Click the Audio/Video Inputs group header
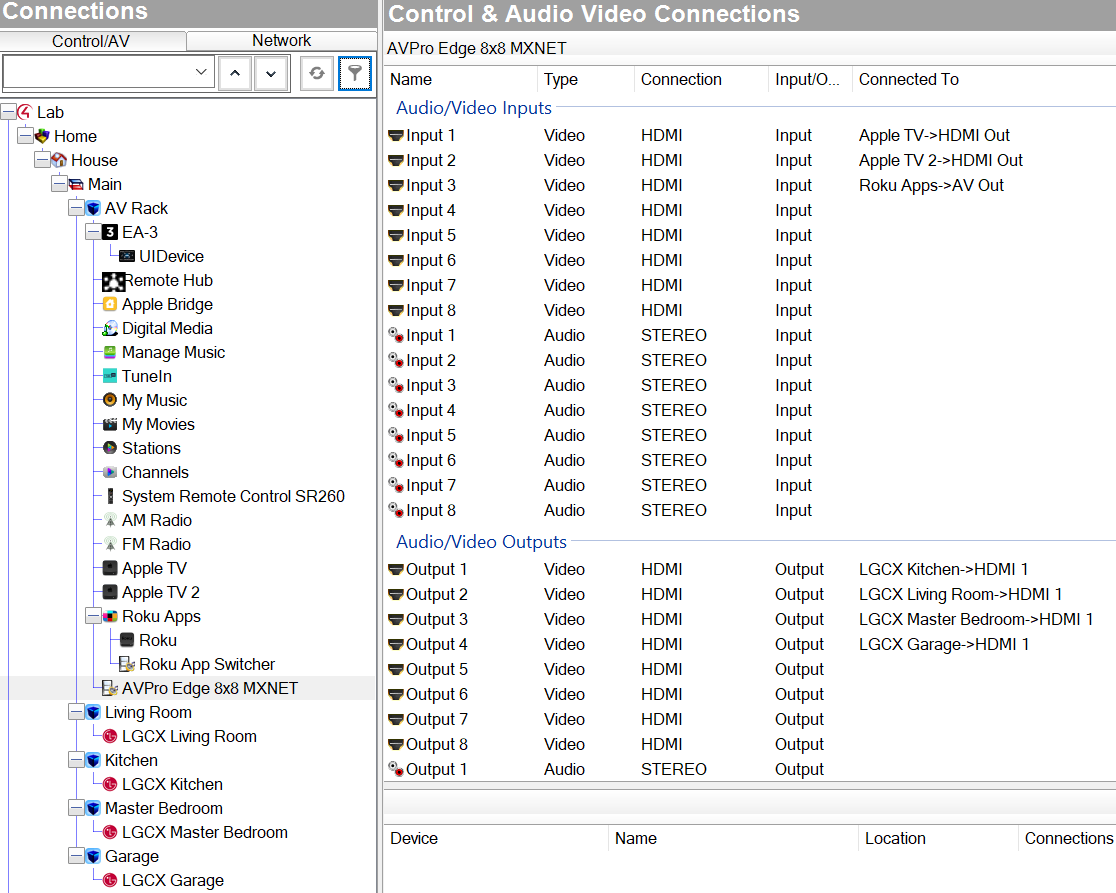This screenshot has width=1116, height=893. pos(474,108)
